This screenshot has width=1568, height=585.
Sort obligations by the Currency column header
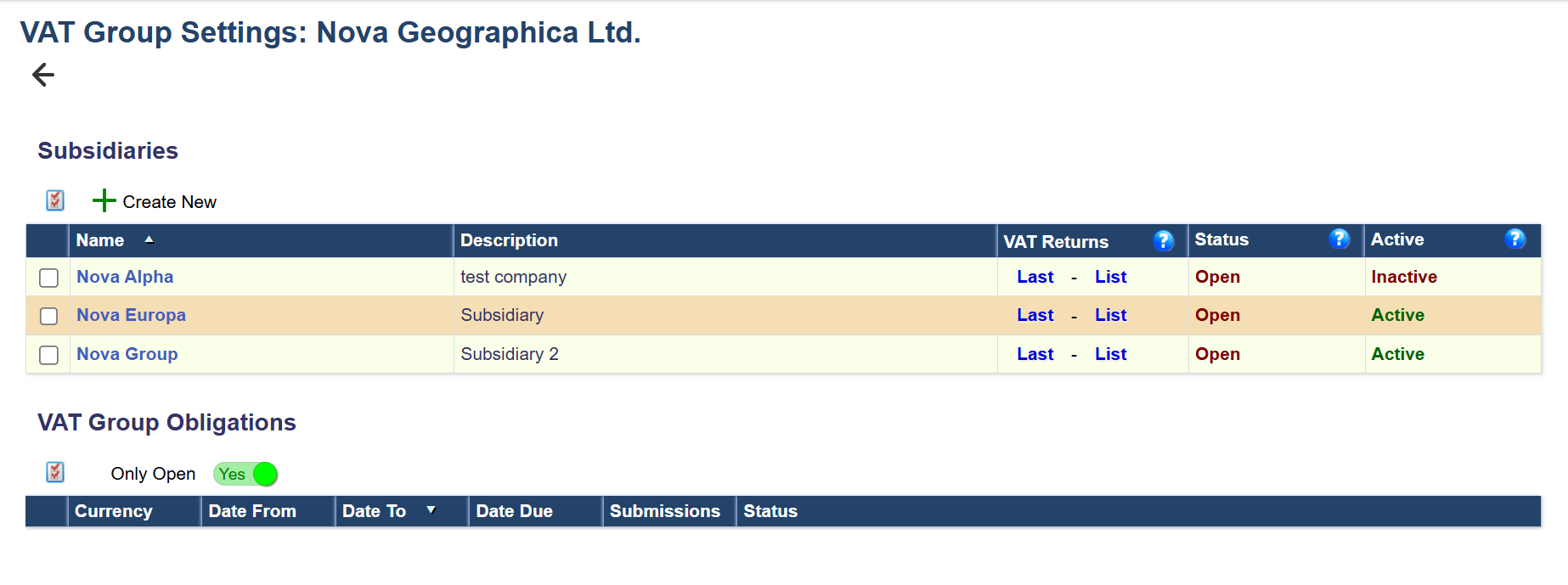coord(114,511)
